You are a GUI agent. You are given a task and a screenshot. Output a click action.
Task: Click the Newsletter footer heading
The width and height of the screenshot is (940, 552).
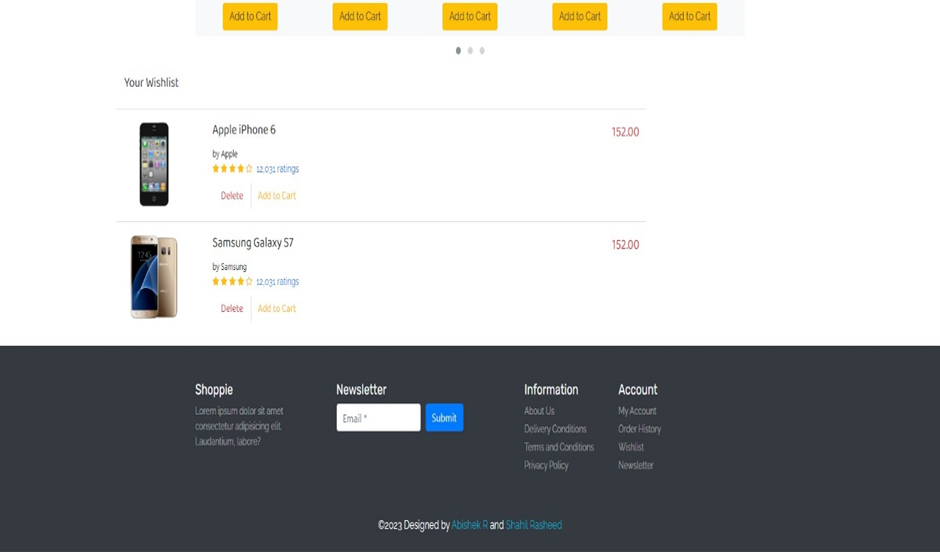361,390
